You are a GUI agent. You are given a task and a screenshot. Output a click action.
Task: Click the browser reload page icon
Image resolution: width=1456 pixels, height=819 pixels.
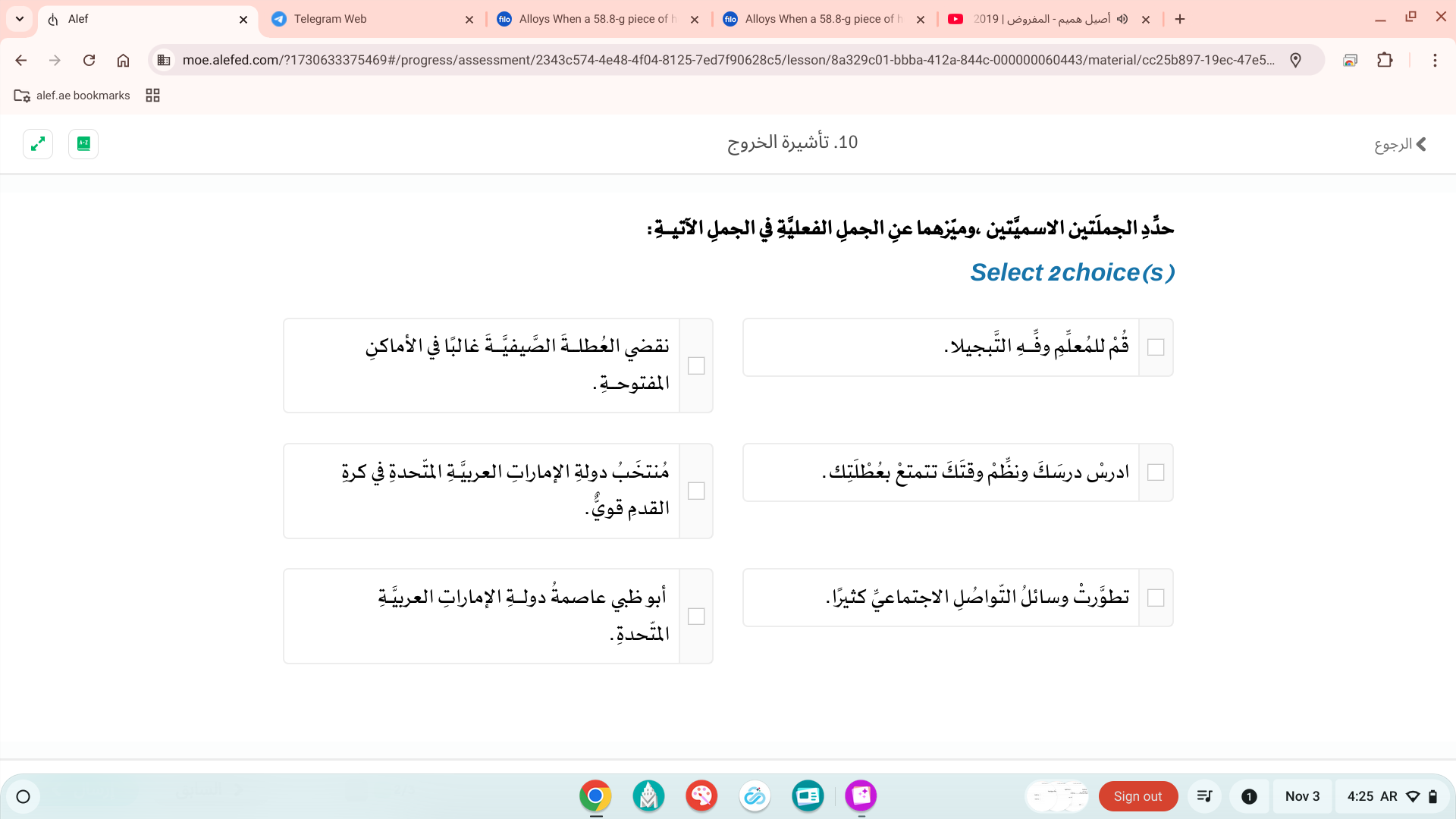[x=89, y=60]
